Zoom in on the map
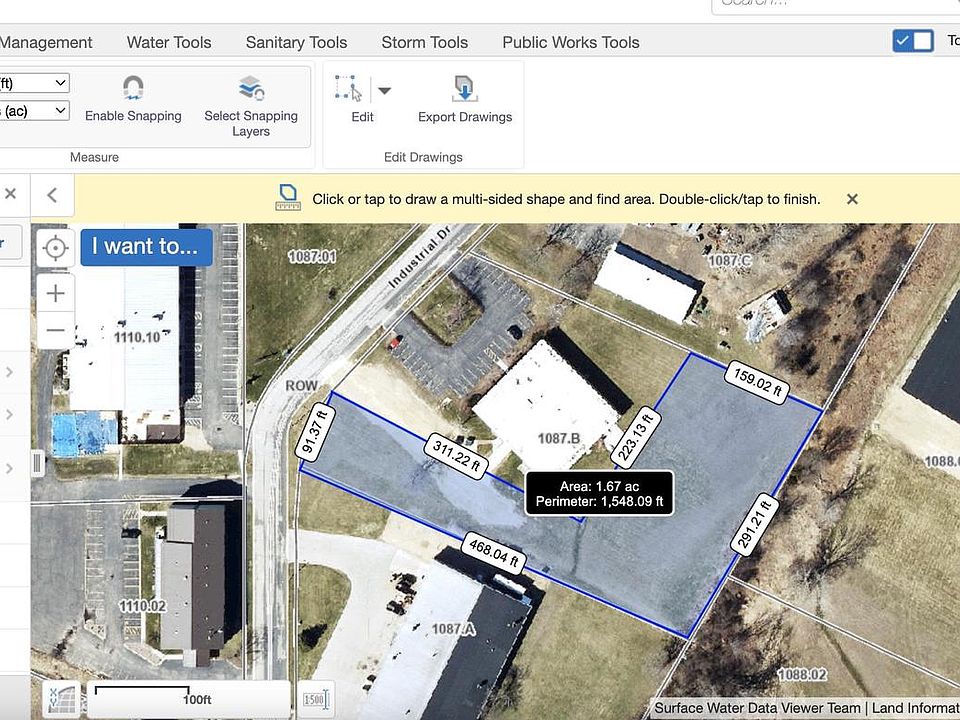 55,293
